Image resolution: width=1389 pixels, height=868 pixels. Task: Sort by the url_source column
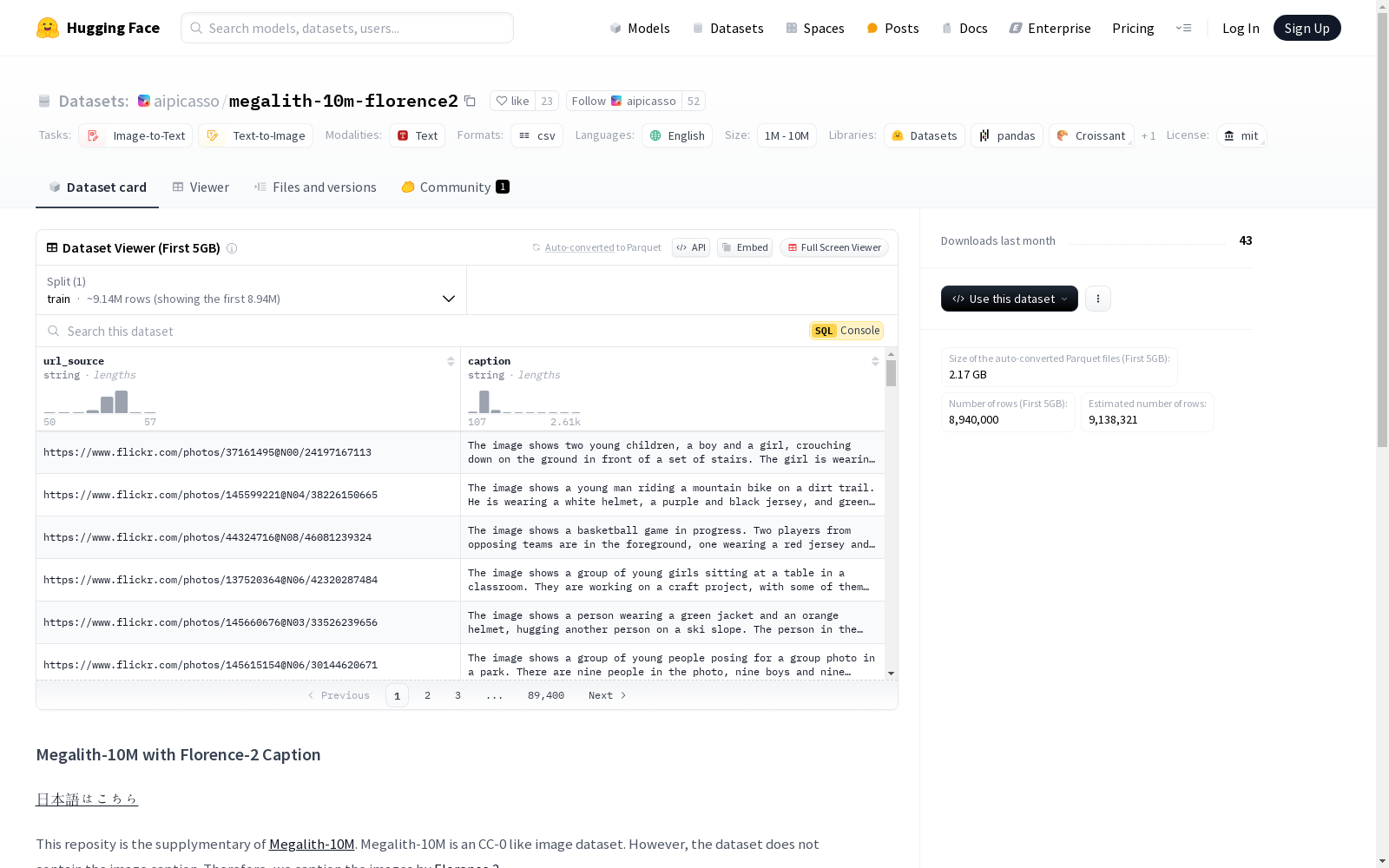(x=451, y=361)
